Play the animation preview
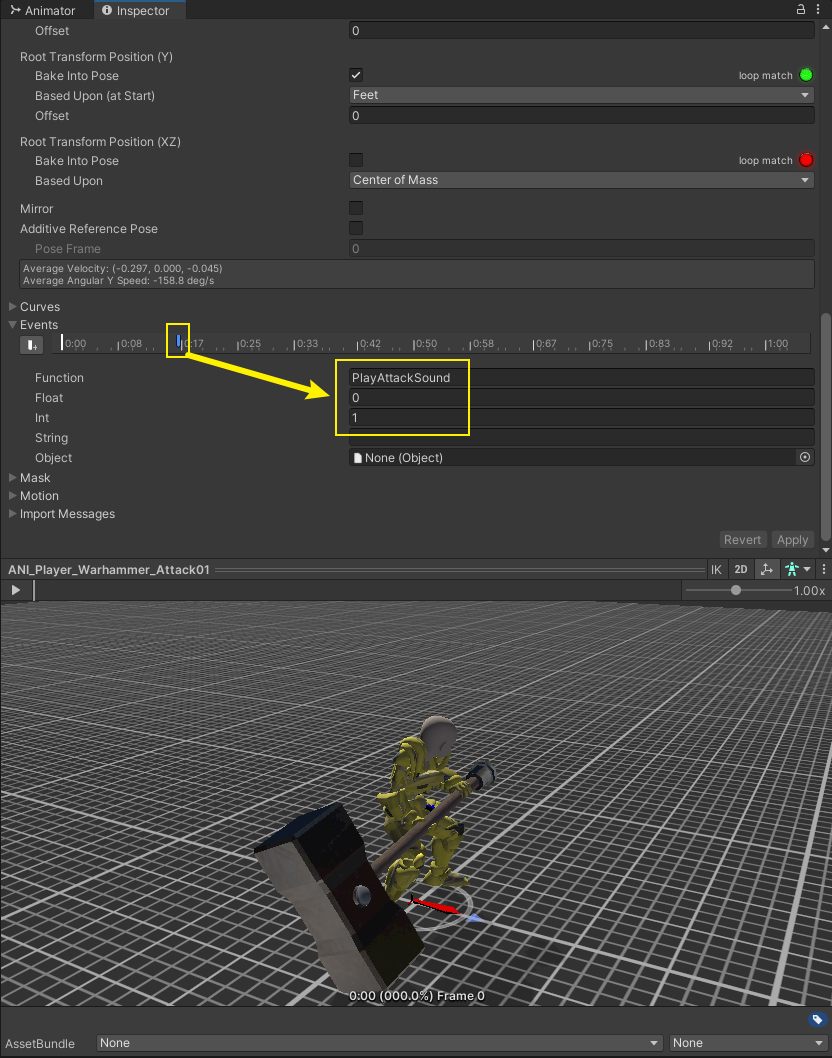The height and width of the screenshot is (1058, 832). pos(16,591)
